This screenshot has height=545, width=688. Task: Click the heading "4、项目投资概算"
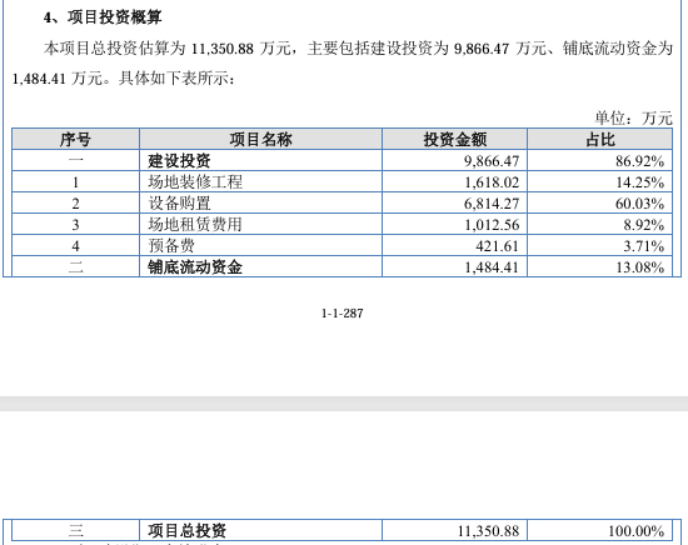[103, 18]
